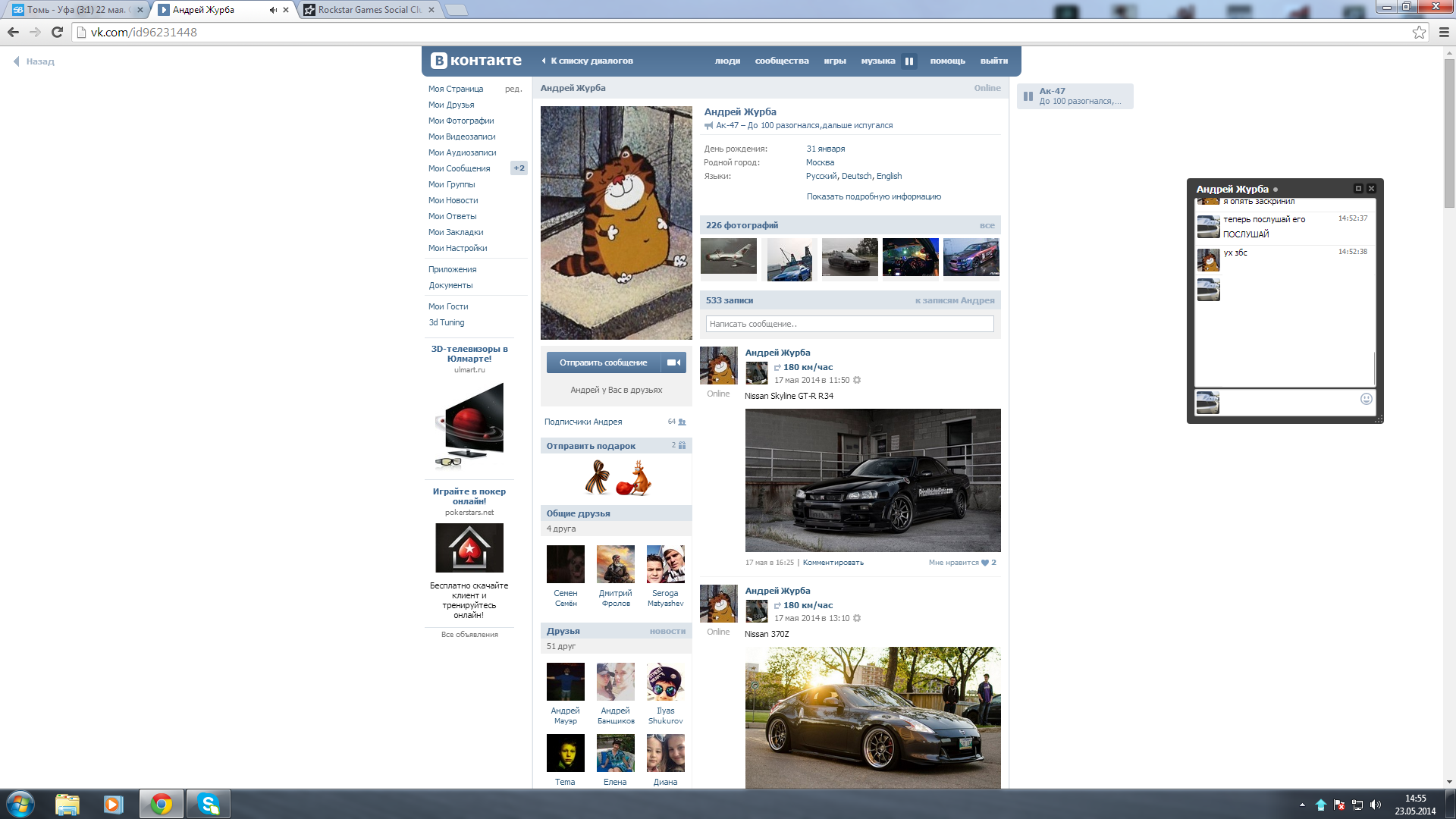This screenshot has width=1456, height=819.
Task: Click Написать сообщение wall input field
Action: coord(849,324)
